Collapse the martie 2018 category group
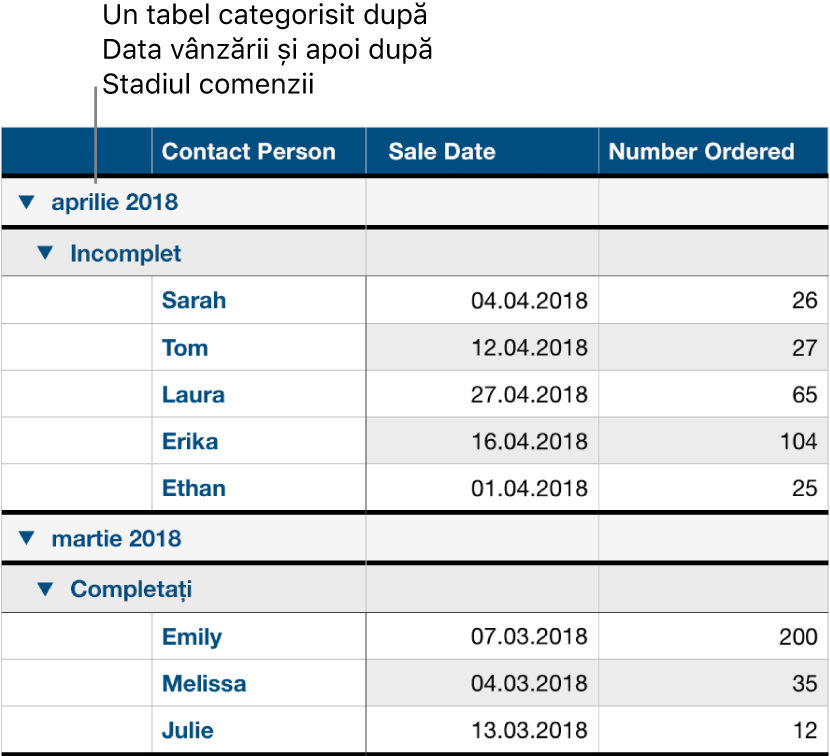Viewport: 830px width, 756px height. (27, 539)
